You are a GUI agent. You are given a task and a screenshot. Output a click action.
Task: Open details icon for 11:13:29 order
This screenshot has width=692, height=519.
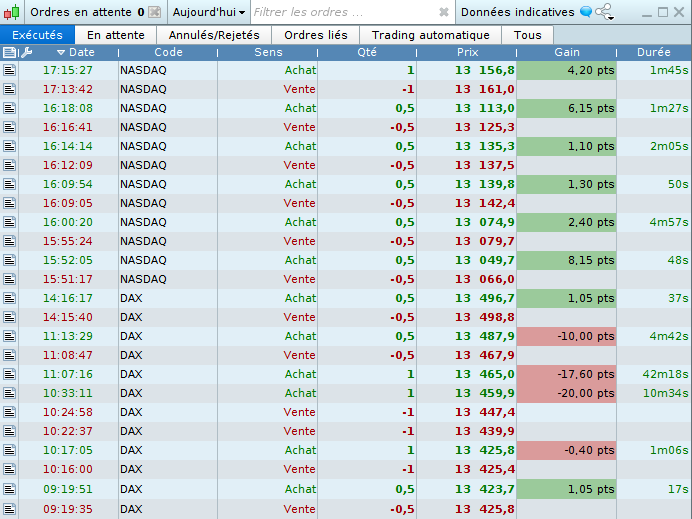[10, 336]
